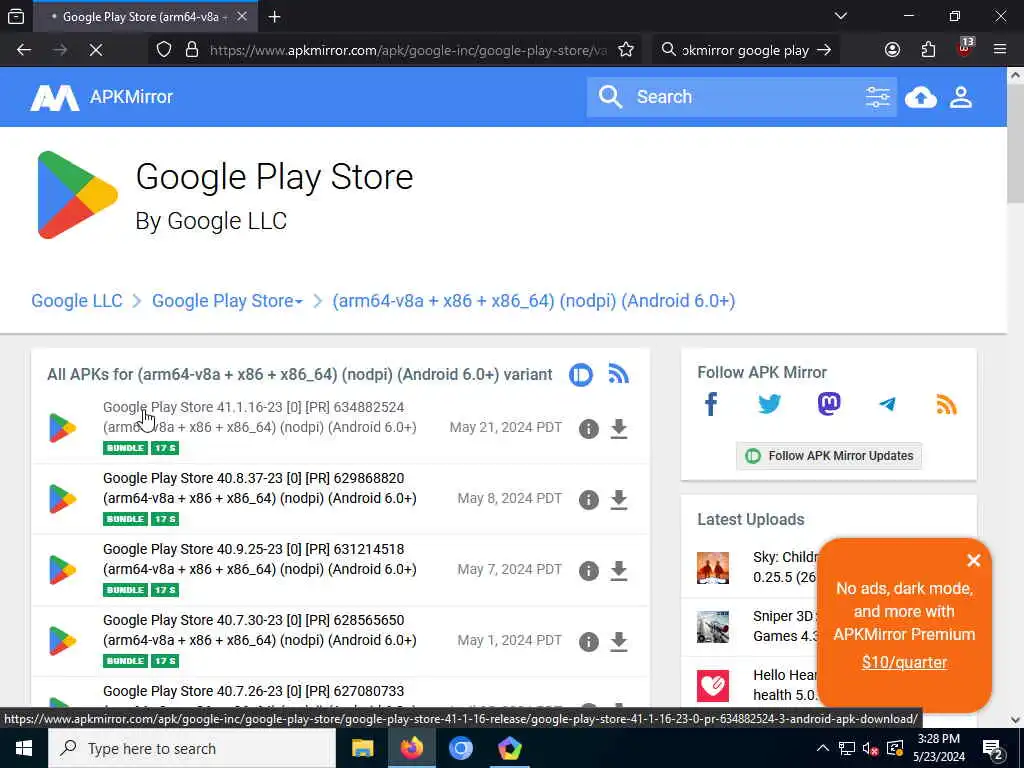The width and height of the screenshot is (1024, 768).
Task: Click the BUNDLE badge under Play Store 41.1.16-23
Action: [x=125, y=448]
